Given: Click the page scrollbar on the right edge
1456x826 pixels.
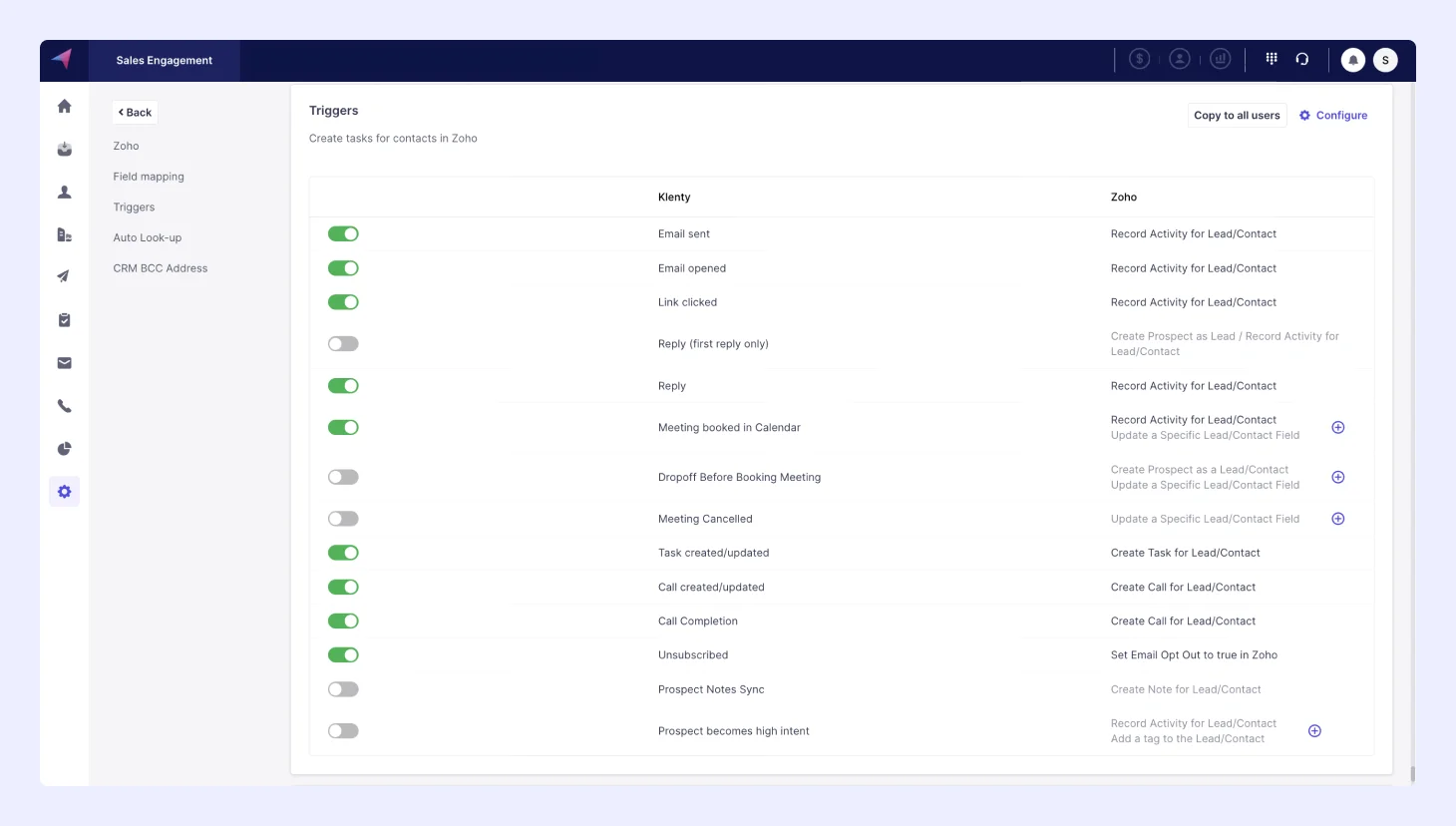Looking at the screenshot, I should coord(1411,773).
